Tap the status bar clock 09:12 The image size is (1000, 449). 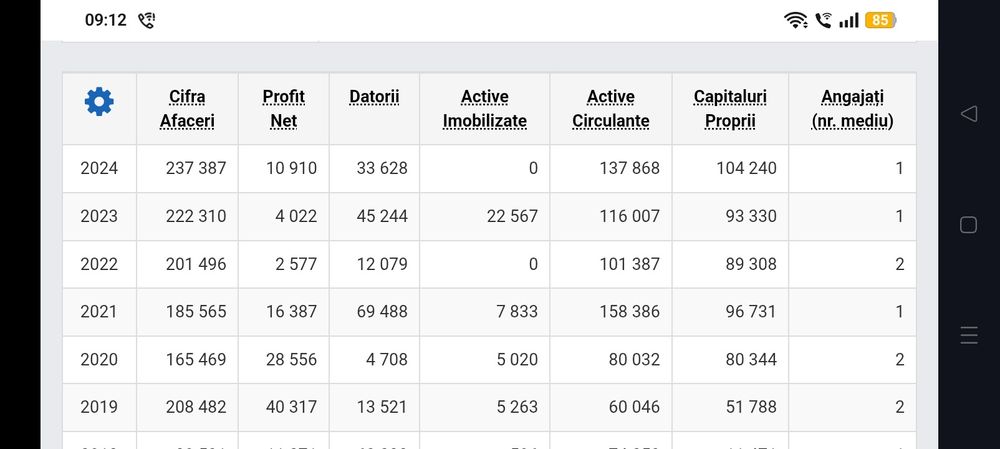[105, 20]
